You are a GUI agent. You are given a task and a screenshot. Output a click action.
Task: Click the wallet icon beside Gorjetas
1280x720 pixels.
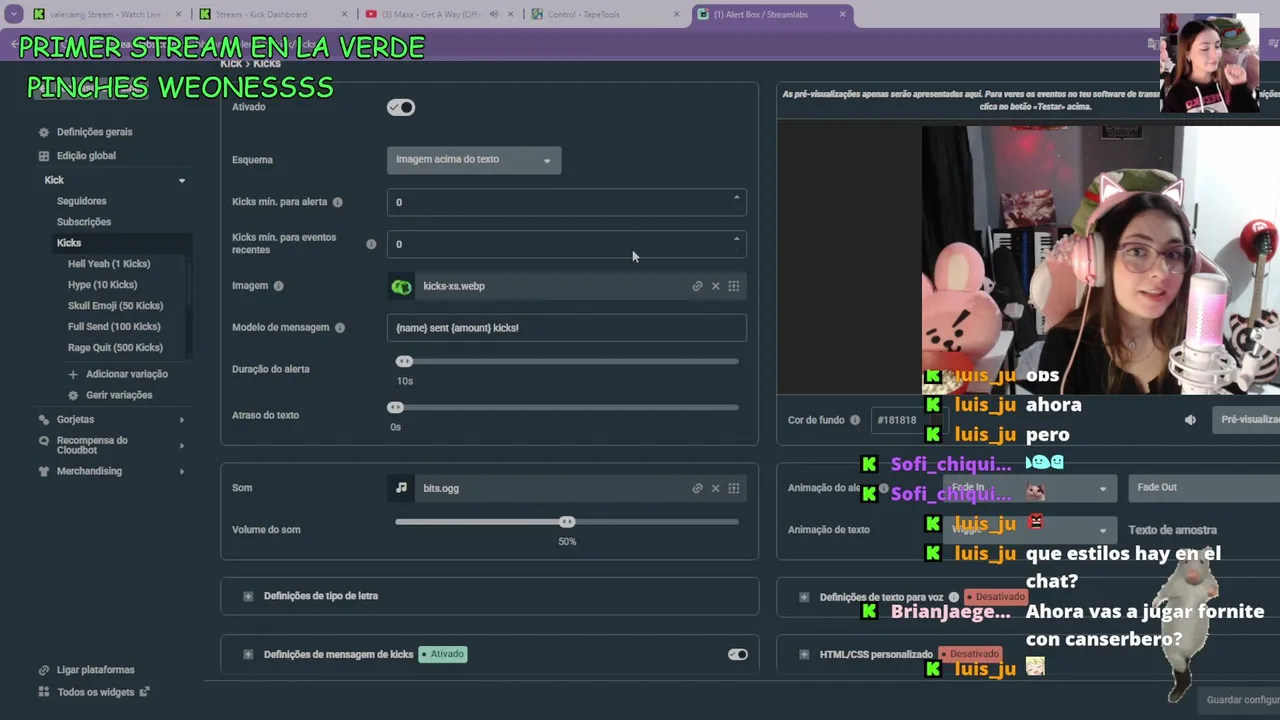(x=43, y=420)
